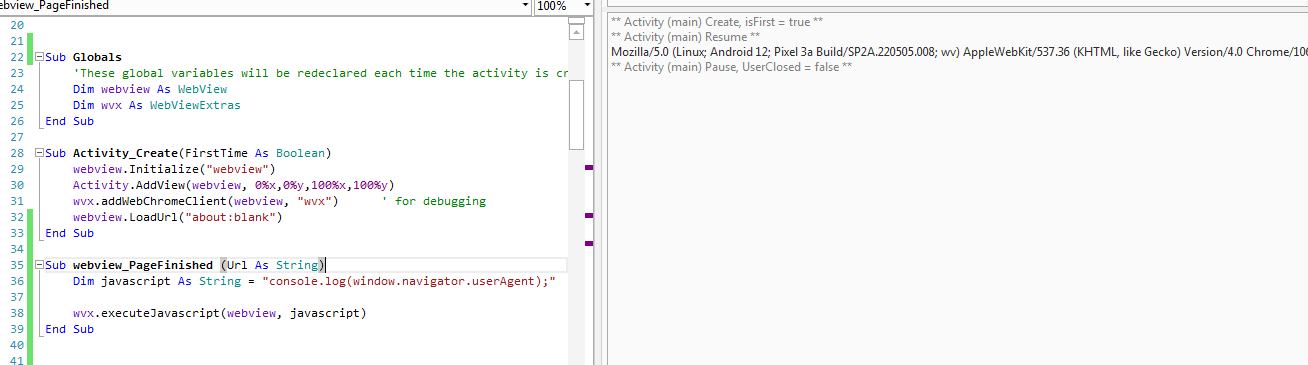Click the editor scrollbar up arrow
Viewport: 1308px width, 365px height.
(x=576, y=32)
